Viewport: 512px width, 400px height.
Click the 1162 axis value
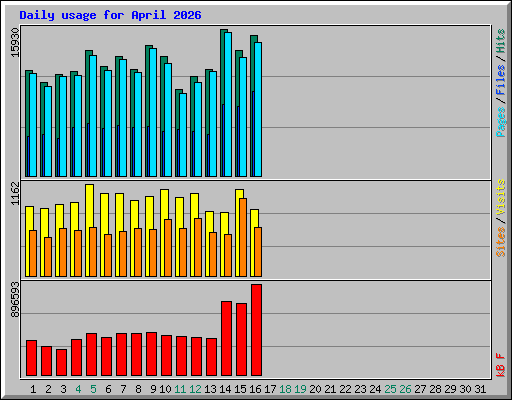tap(15, 193)
